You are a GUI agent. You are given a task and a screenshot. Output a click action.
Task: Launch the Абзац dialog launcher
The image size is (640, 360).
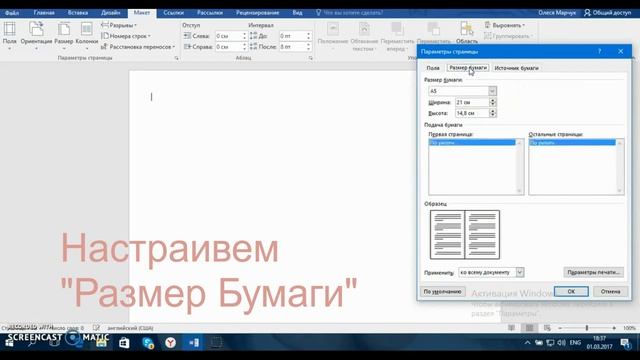tap(311, 58)
